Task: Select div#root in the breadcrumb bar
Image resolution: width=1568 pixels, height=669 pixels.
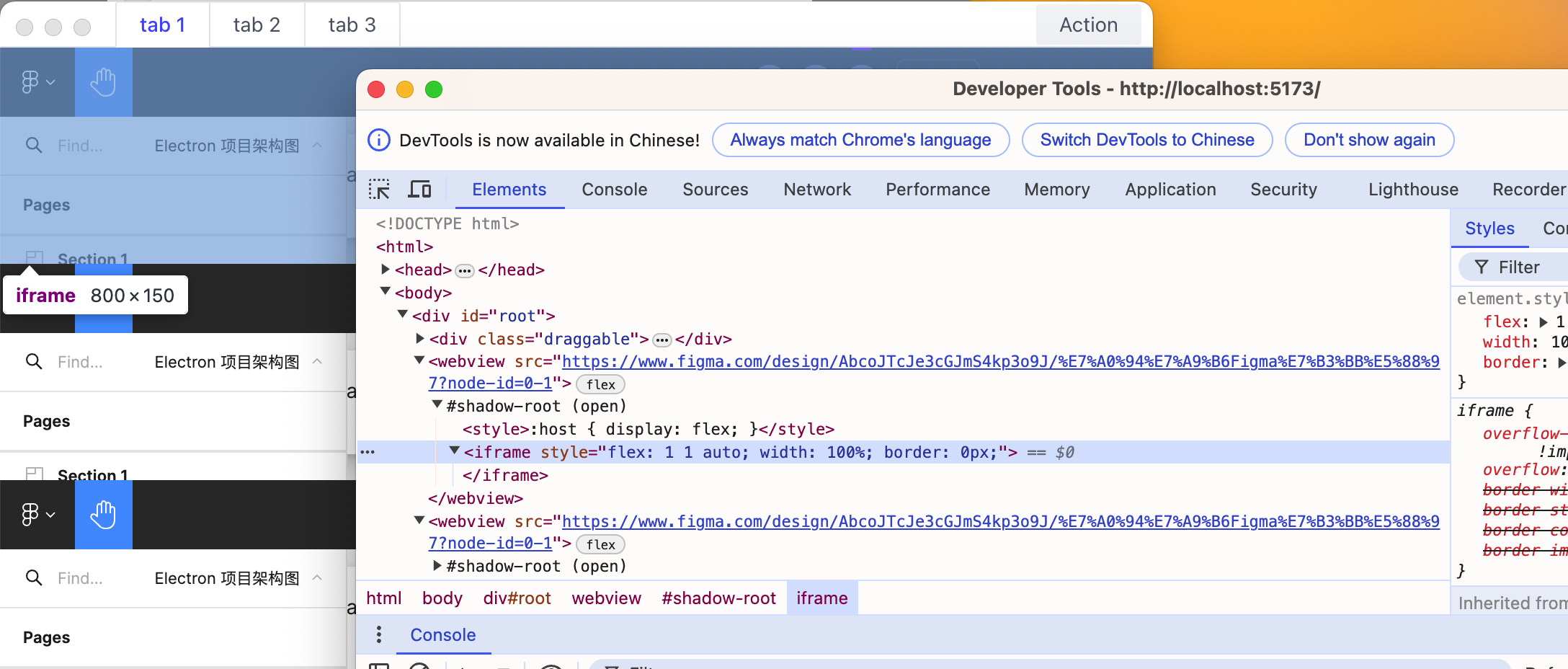Action: pyautogui.click(x=517, y=598)
